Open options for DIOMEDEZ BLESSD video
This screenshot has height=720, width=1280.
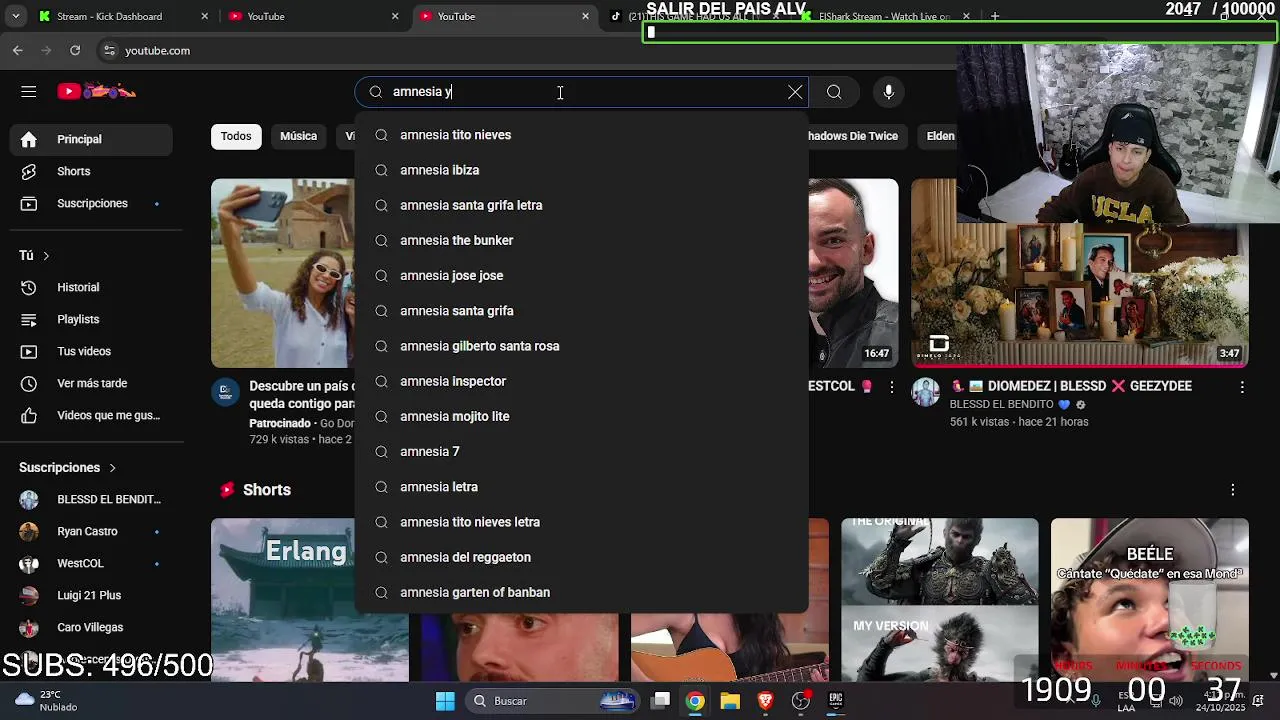[1242, 387]
